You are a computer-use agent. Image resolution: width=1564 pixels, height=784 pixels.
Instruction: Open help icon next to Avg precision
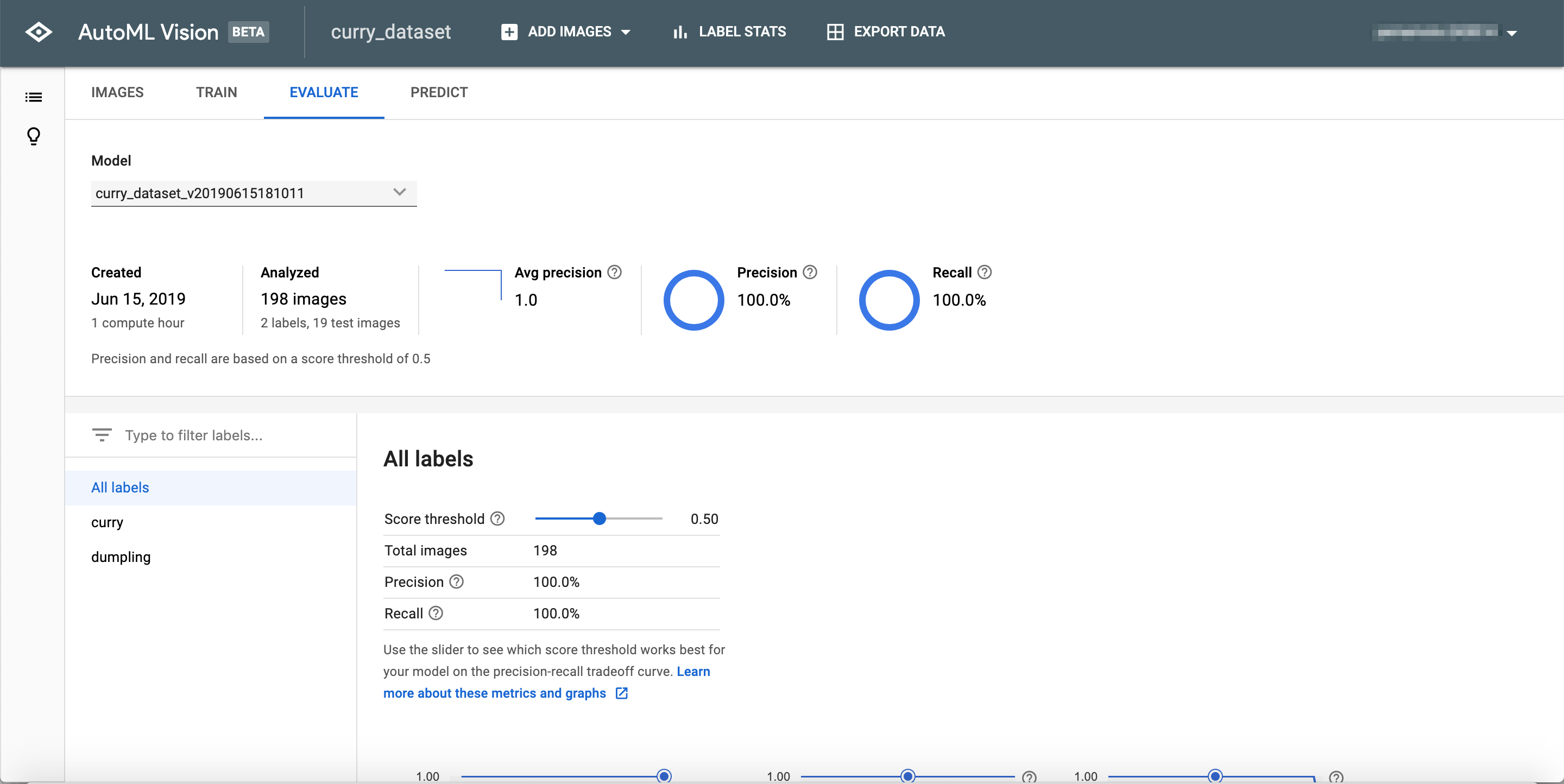614,273
